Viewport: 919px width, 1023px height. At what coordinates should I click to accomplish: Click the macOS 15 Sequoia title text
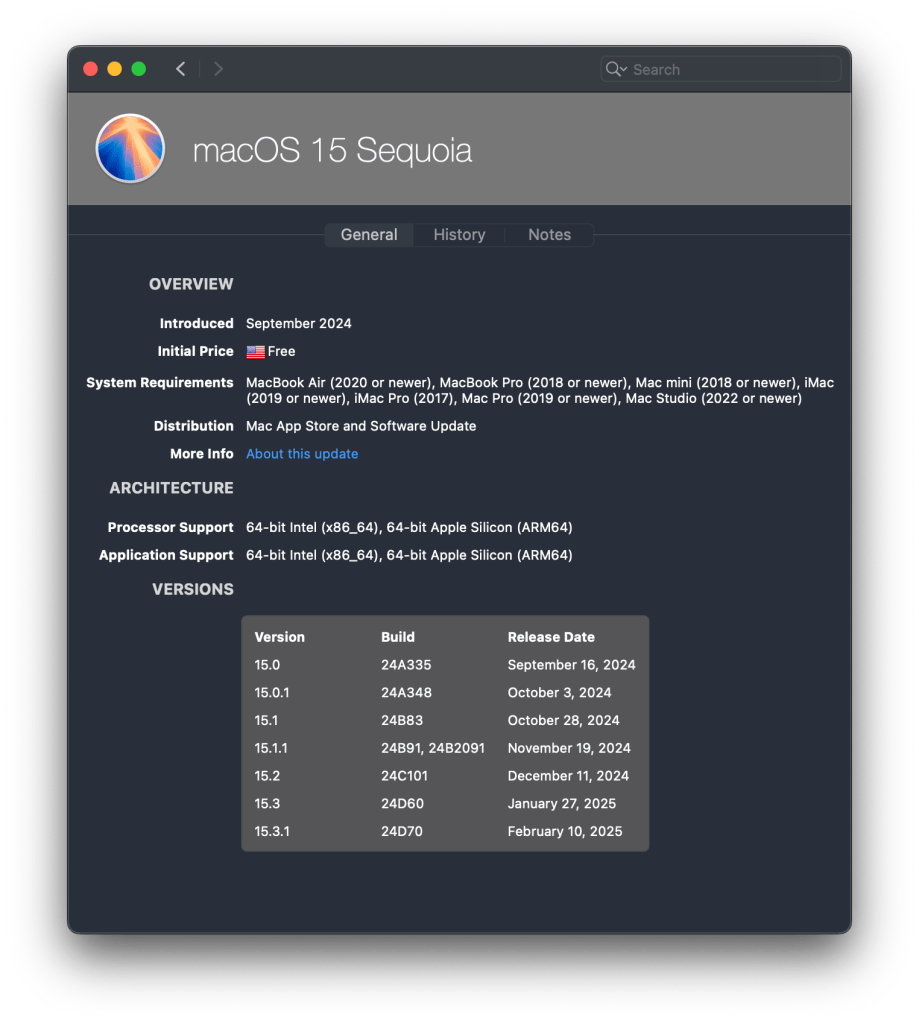(x=332, y=151)
